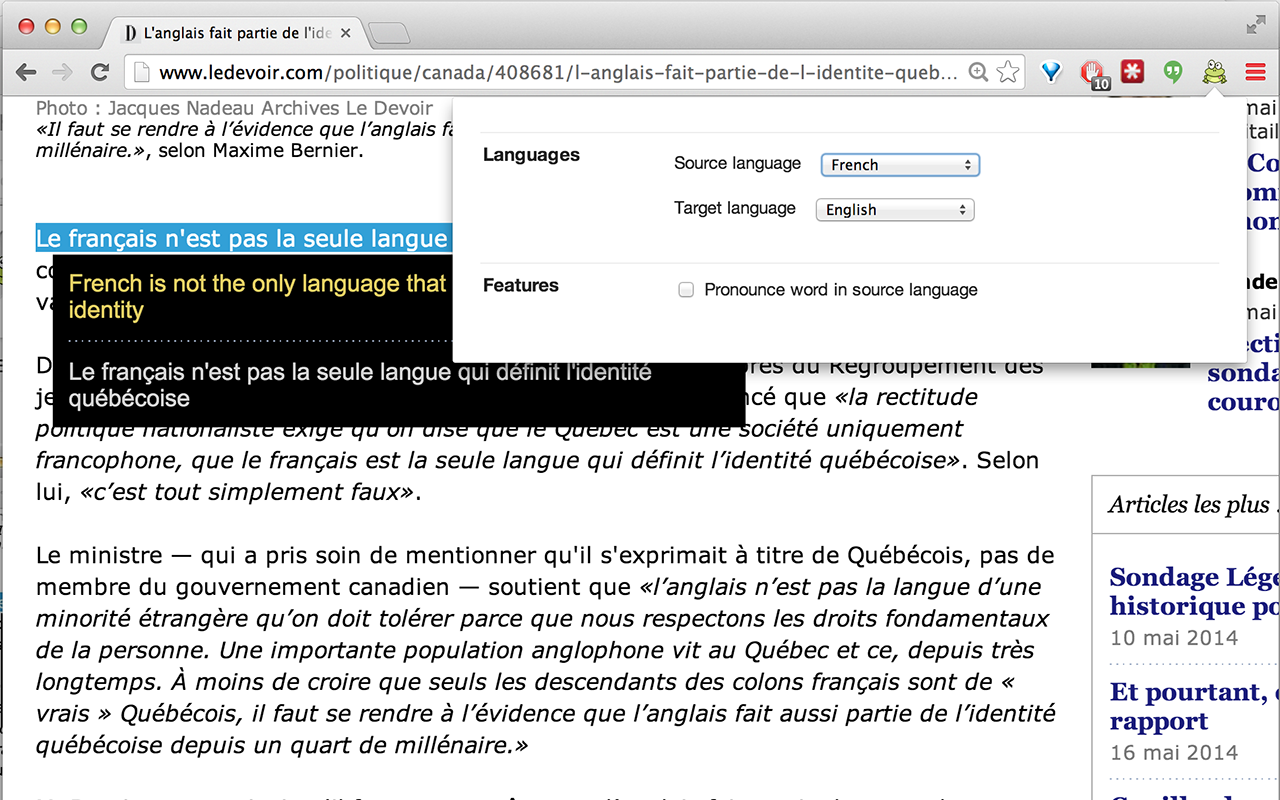The width and height of the screenshot is (1280, 800).
Task: Open the Chrome hamburger menu
Action: pos(1255,72)
